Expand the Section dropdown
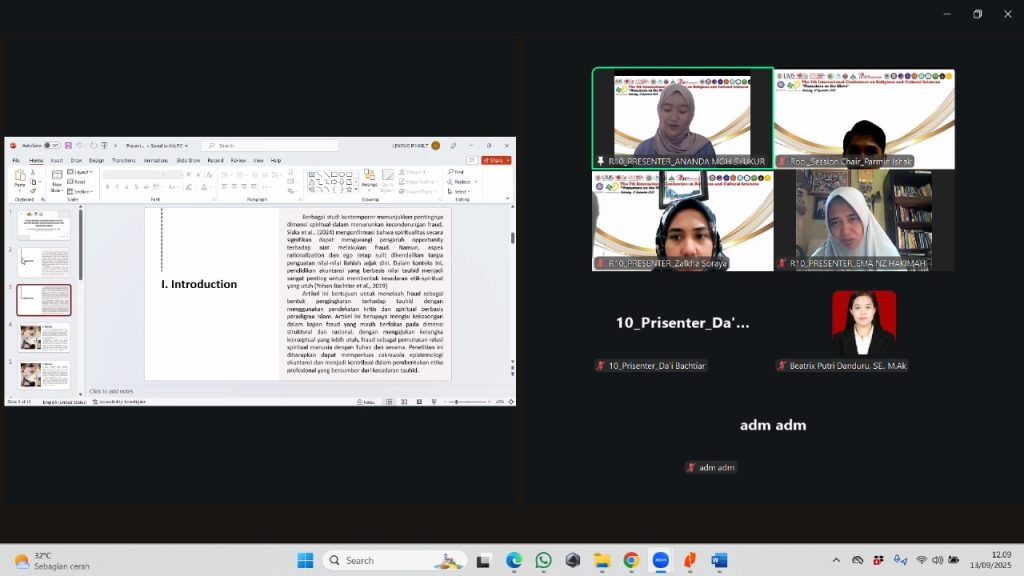This screenshot has width=1024, height=576. pos(83,191)
